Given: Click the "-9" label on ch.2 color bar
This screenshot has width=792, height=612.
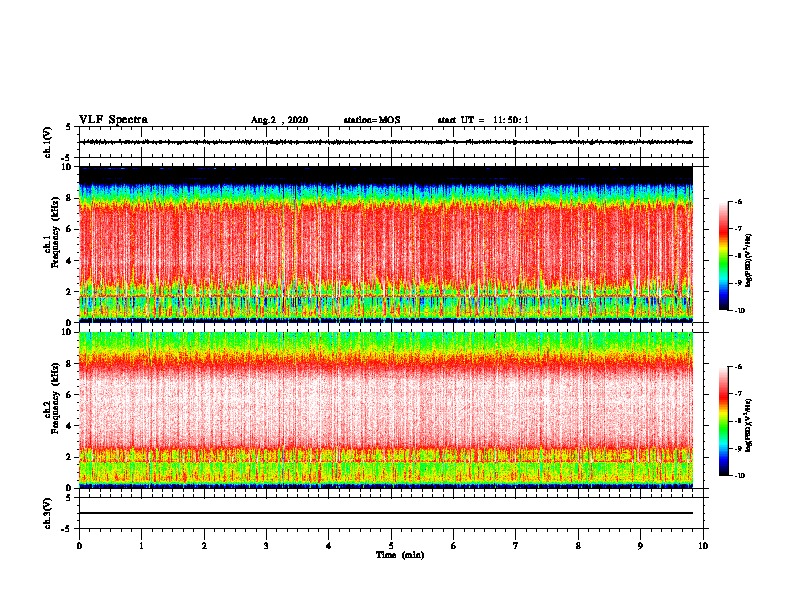Looking at the screenshot, I should tap(738, 448).
